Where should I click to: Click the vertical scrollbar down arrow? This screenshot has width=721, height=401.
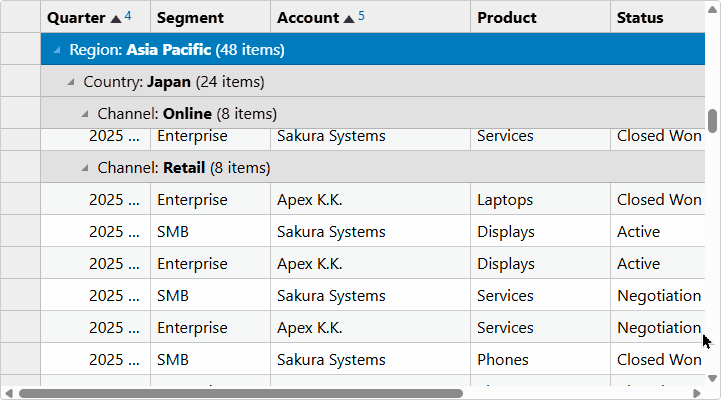click(x=712, y=378)
